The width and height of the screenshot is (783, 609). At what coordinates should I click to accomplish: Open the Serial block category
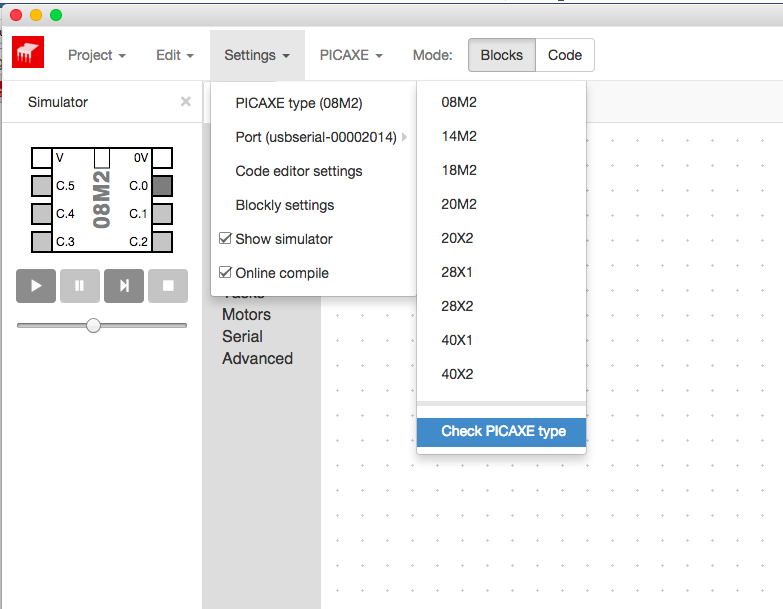(242, 336)
